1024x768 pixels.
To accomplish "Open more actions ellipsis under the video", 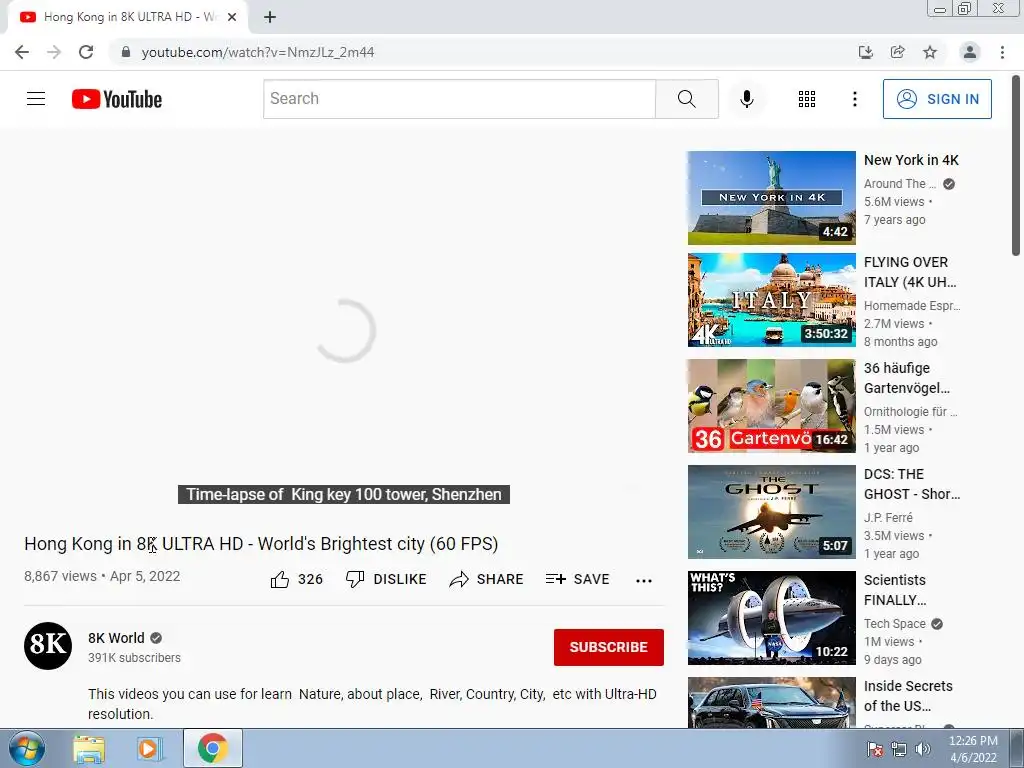I will click(644, 580).
